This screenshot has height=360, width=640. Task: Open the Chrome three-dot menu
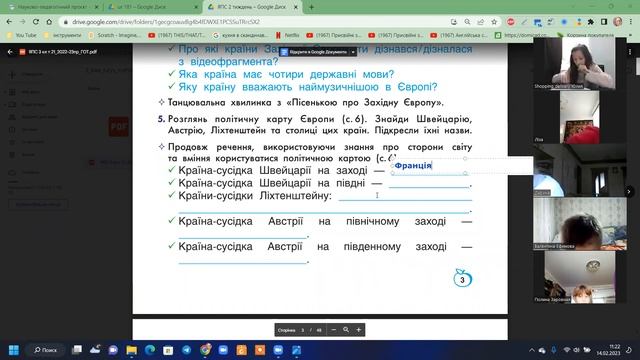coord(631,22)
